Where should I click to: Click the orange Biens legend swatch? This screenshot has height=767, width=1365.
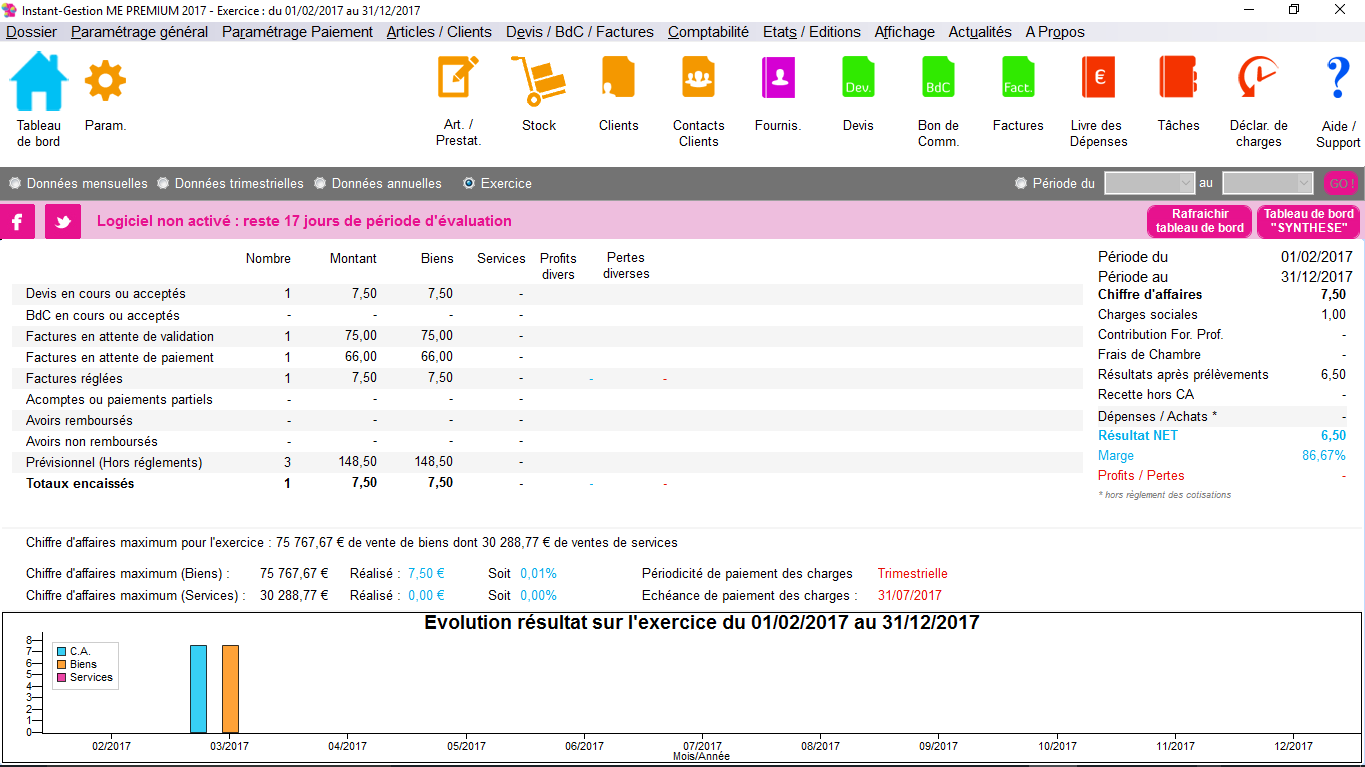point(61,665)
